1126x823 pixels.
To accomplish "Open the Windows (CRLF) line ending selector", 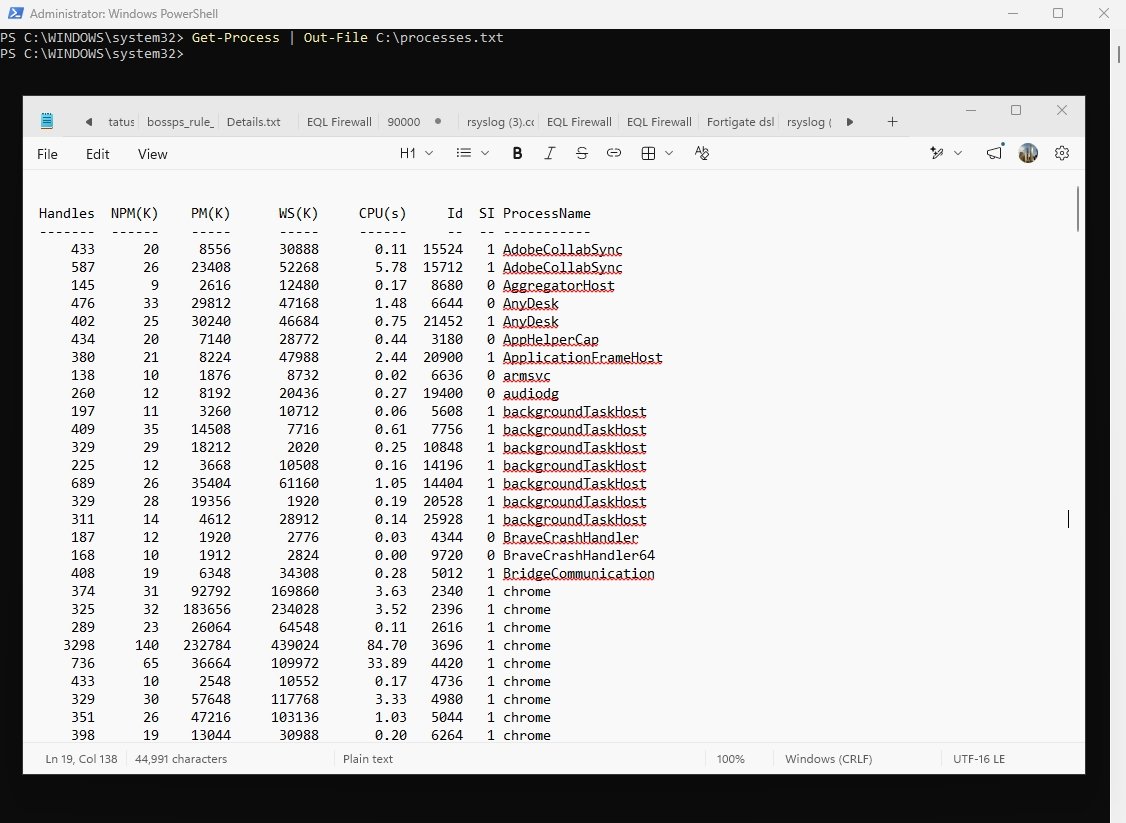I will [829, 759].
